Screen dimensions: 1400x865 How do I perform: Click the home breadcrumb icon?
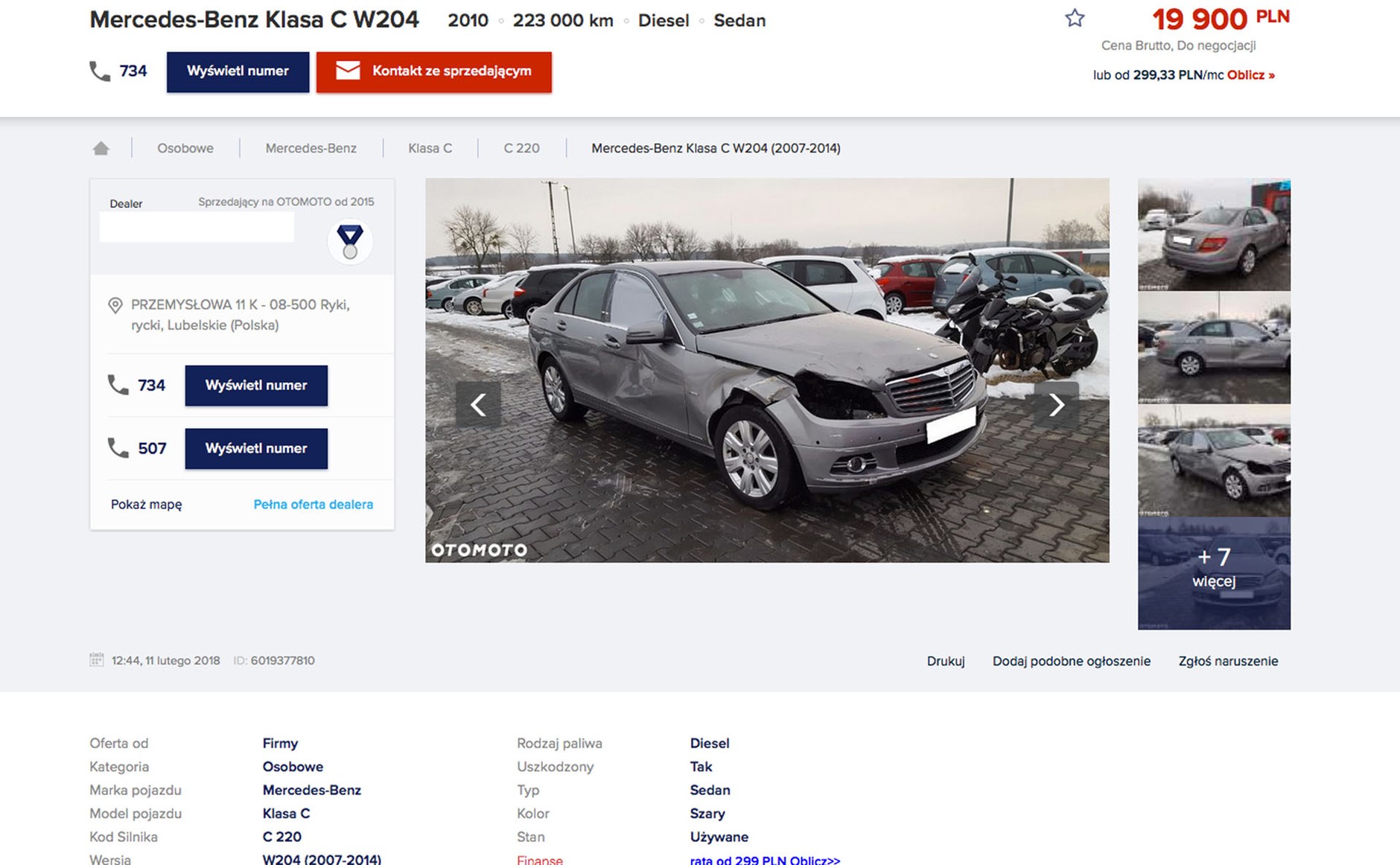point(101,148)
